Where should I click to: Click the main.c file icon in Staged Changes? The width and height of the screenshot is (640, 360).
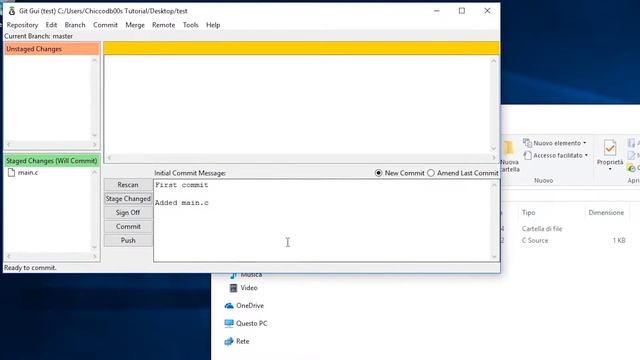pyautogui.click(x=11, y=173)
